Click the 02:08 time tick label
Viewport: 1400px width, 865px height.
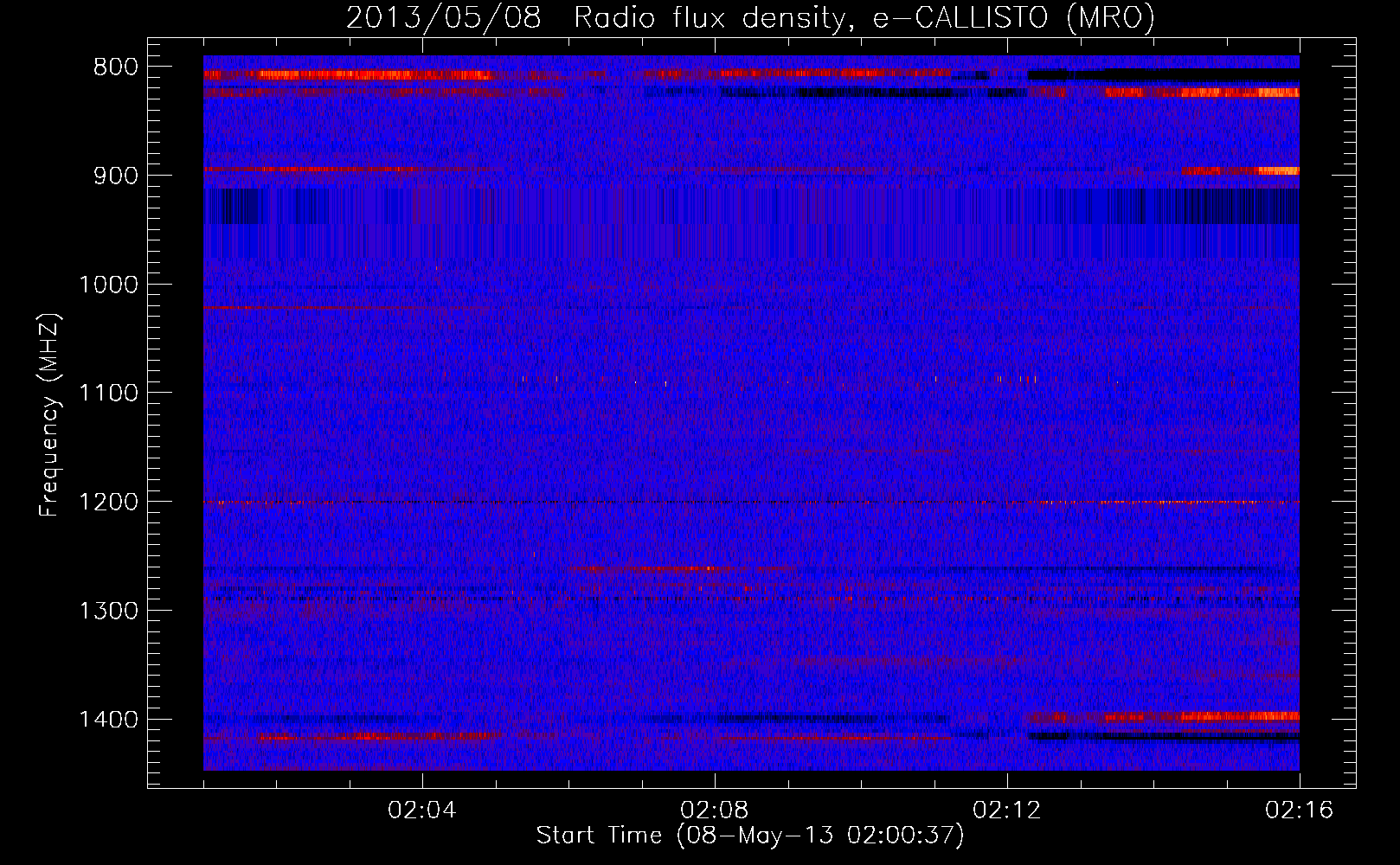715,811
